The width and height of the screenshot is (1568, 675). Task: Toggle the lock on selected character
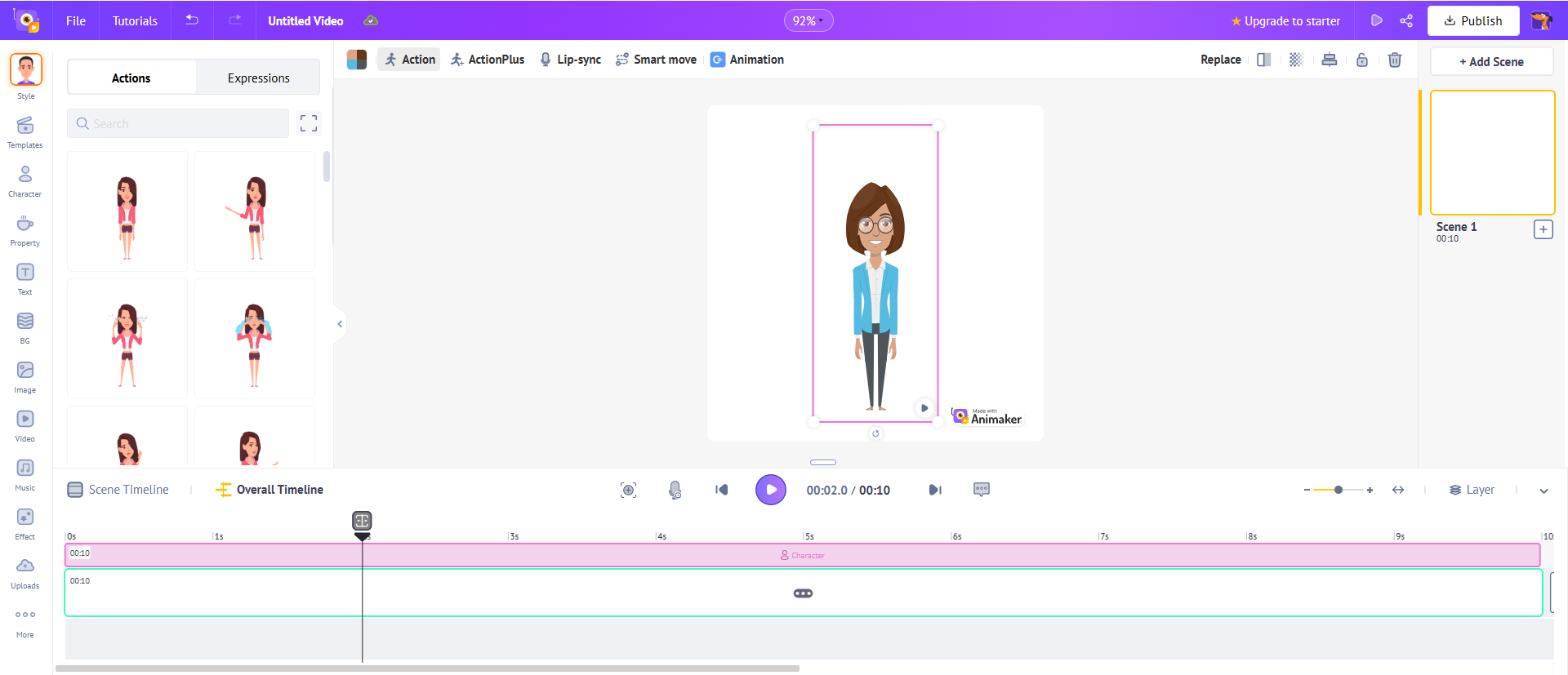click(1362, 60)
